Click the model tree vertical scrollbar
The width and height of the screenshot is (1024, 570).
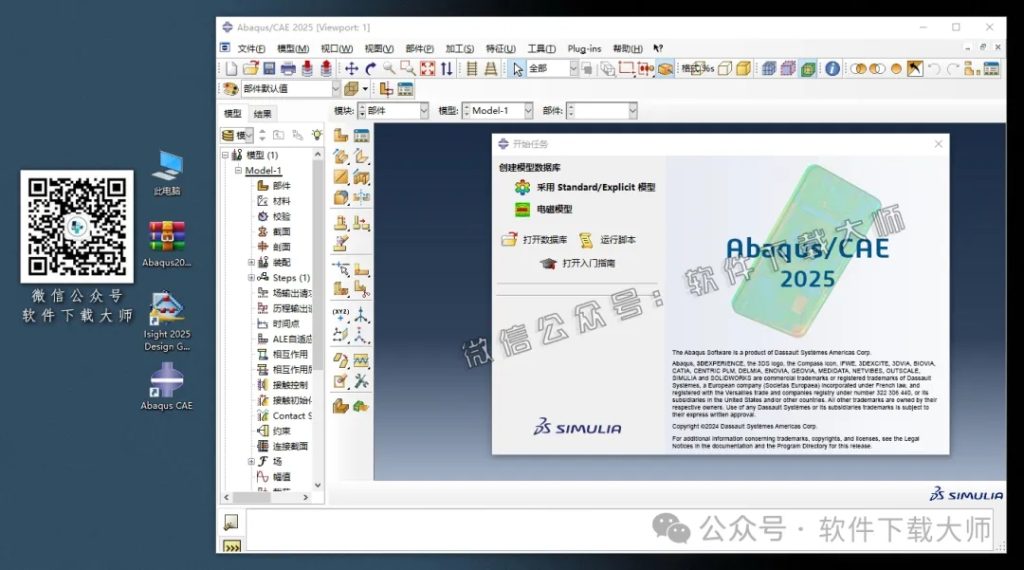(318, 320)
